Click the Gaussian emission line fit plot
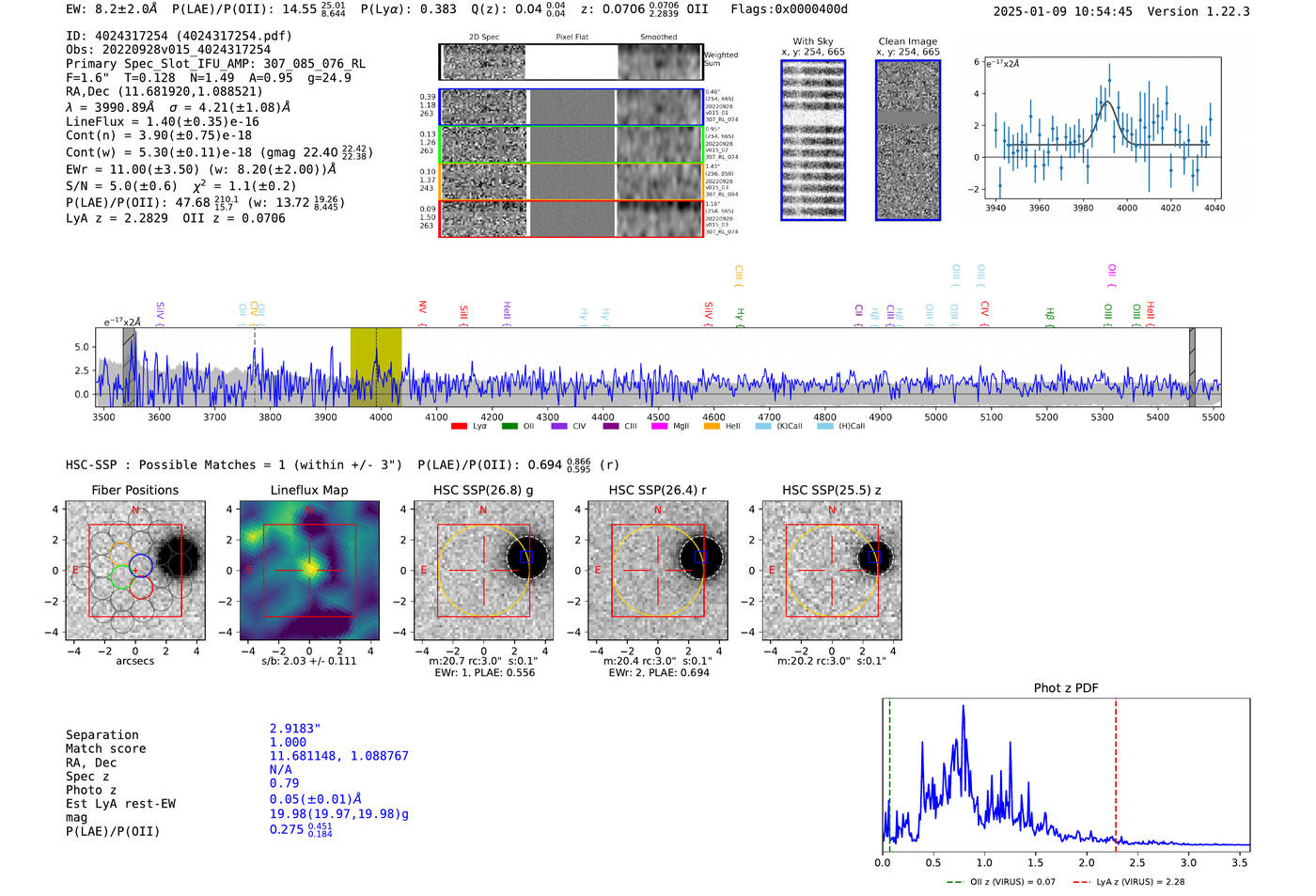The image size is (1316, 896). [x=1102, y=128]
